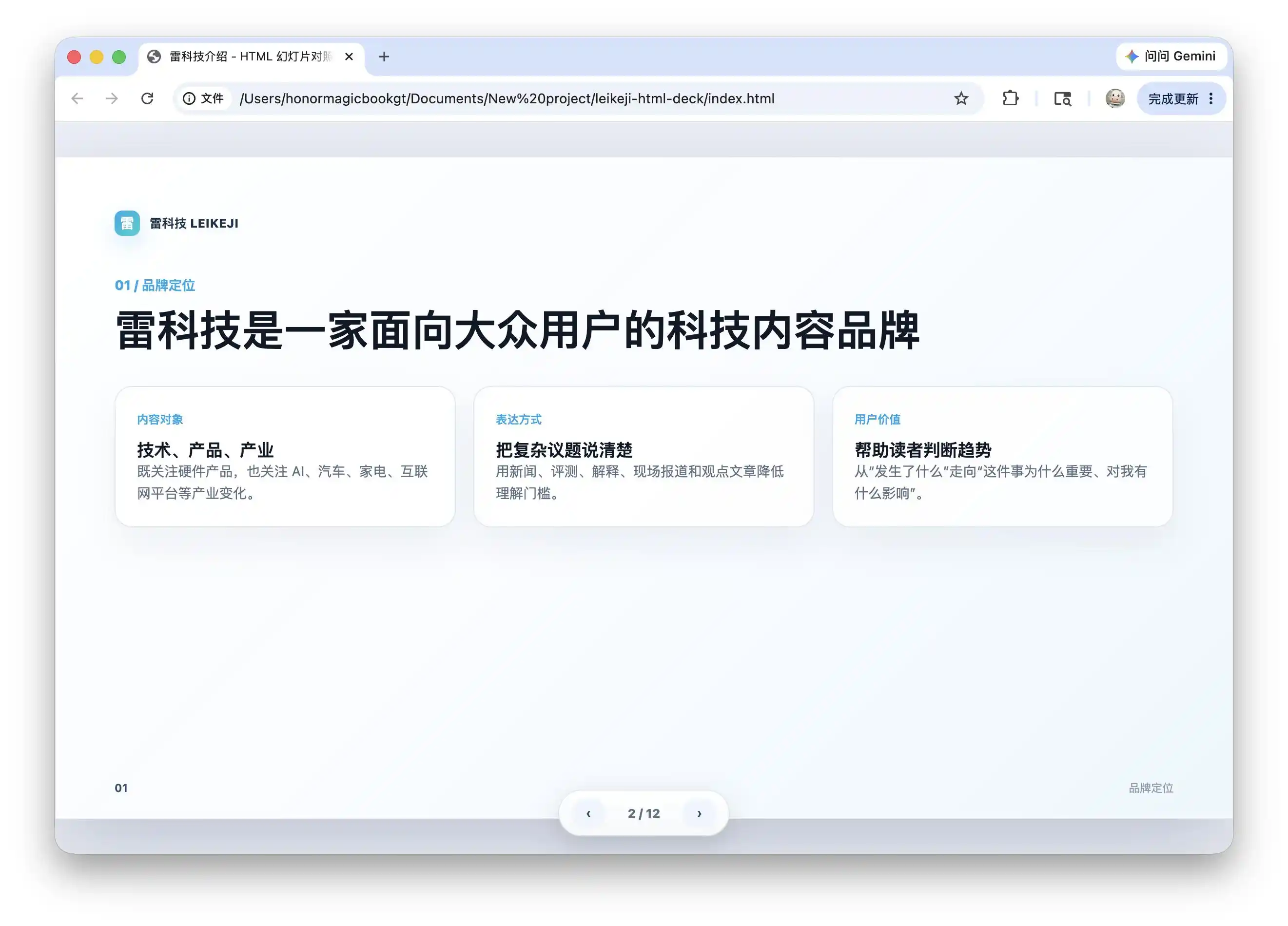This screenshot has width=1288, height=926.
Task: Click the 雷科技 logo icon
Action: (x=127, y=223)
